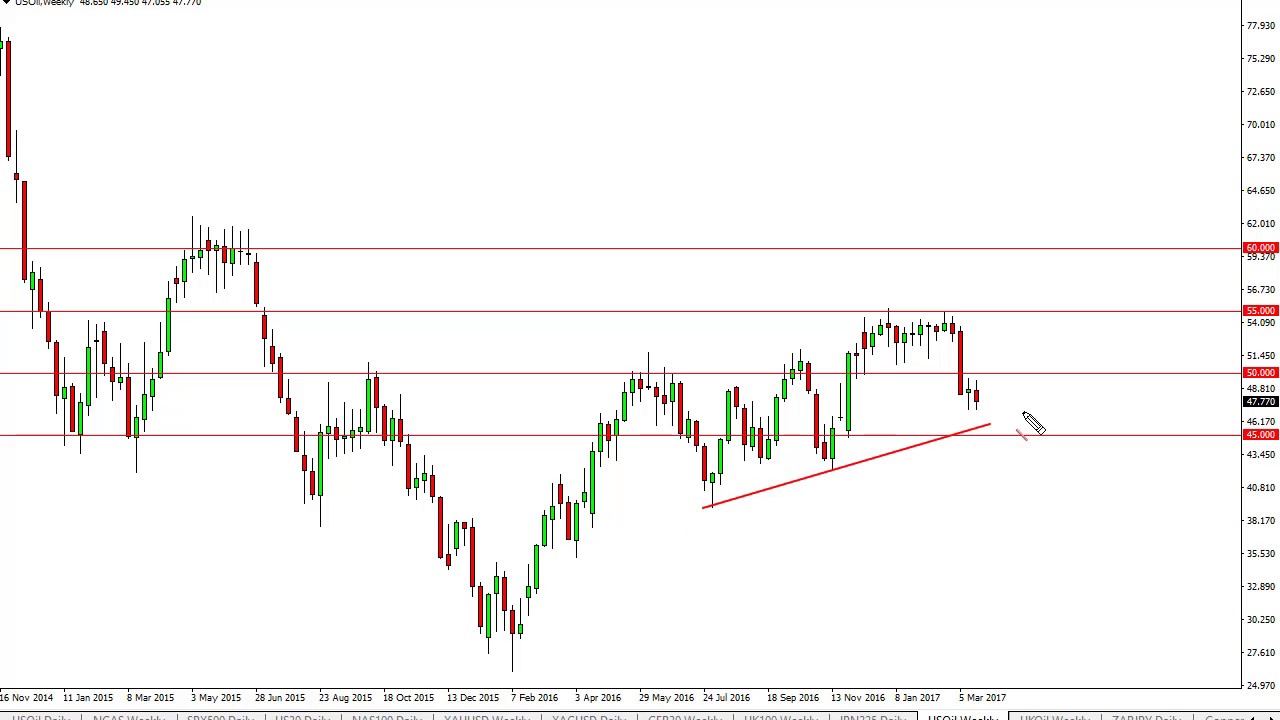Open the XAGUSD Daily chart tab
The height and width of the screenshot is (720, 1280).
[588, 718]
